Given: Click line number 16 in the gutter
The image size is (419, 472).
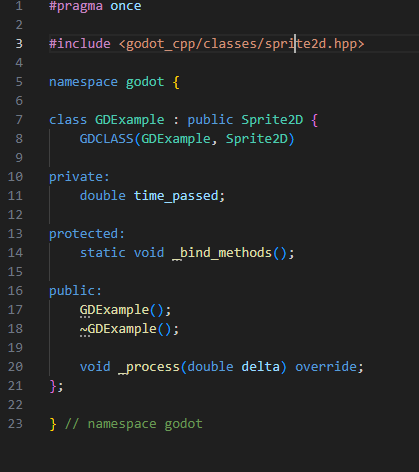Looking at the screenshot, I should (15, 291).
